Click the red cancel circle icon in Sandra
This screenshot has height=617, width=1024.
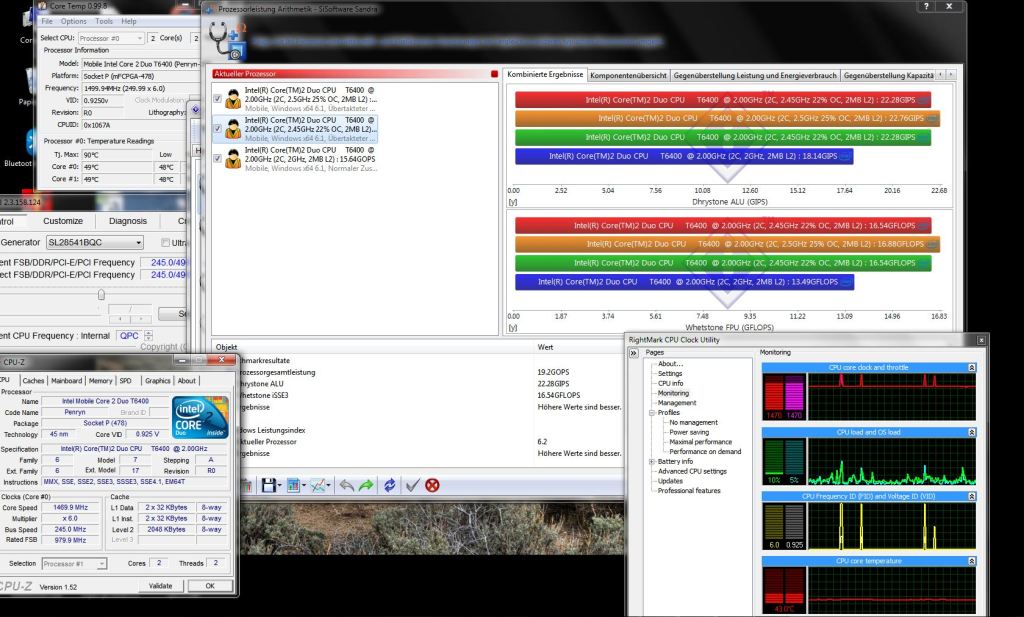pos(432,485)
